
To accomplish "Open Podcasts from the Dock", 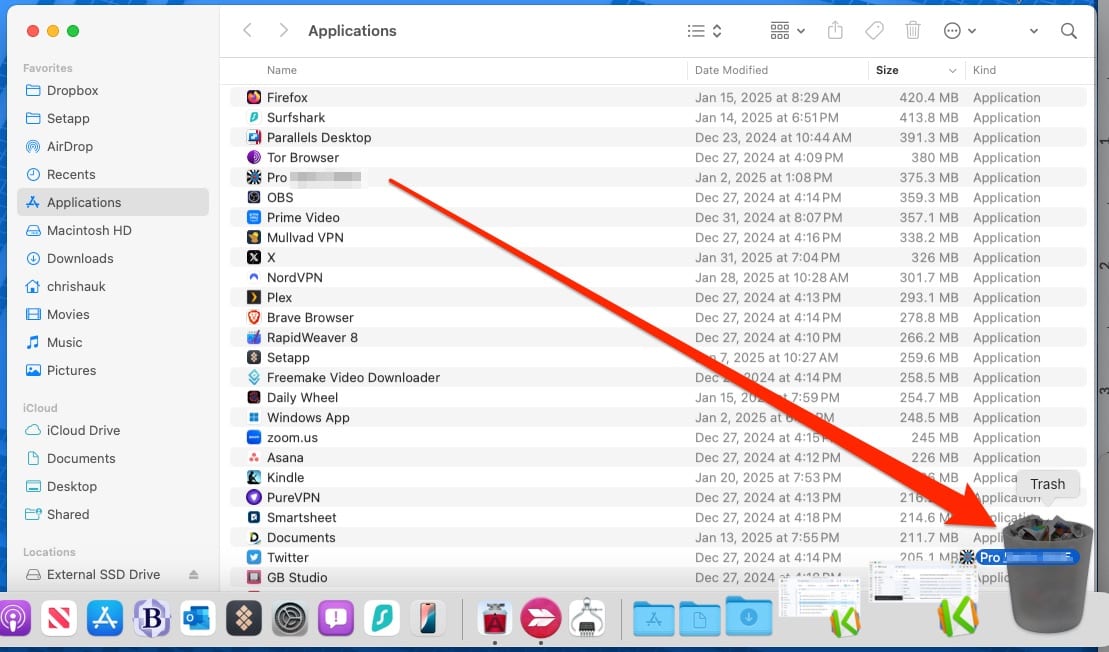I will tap(13, 617).
